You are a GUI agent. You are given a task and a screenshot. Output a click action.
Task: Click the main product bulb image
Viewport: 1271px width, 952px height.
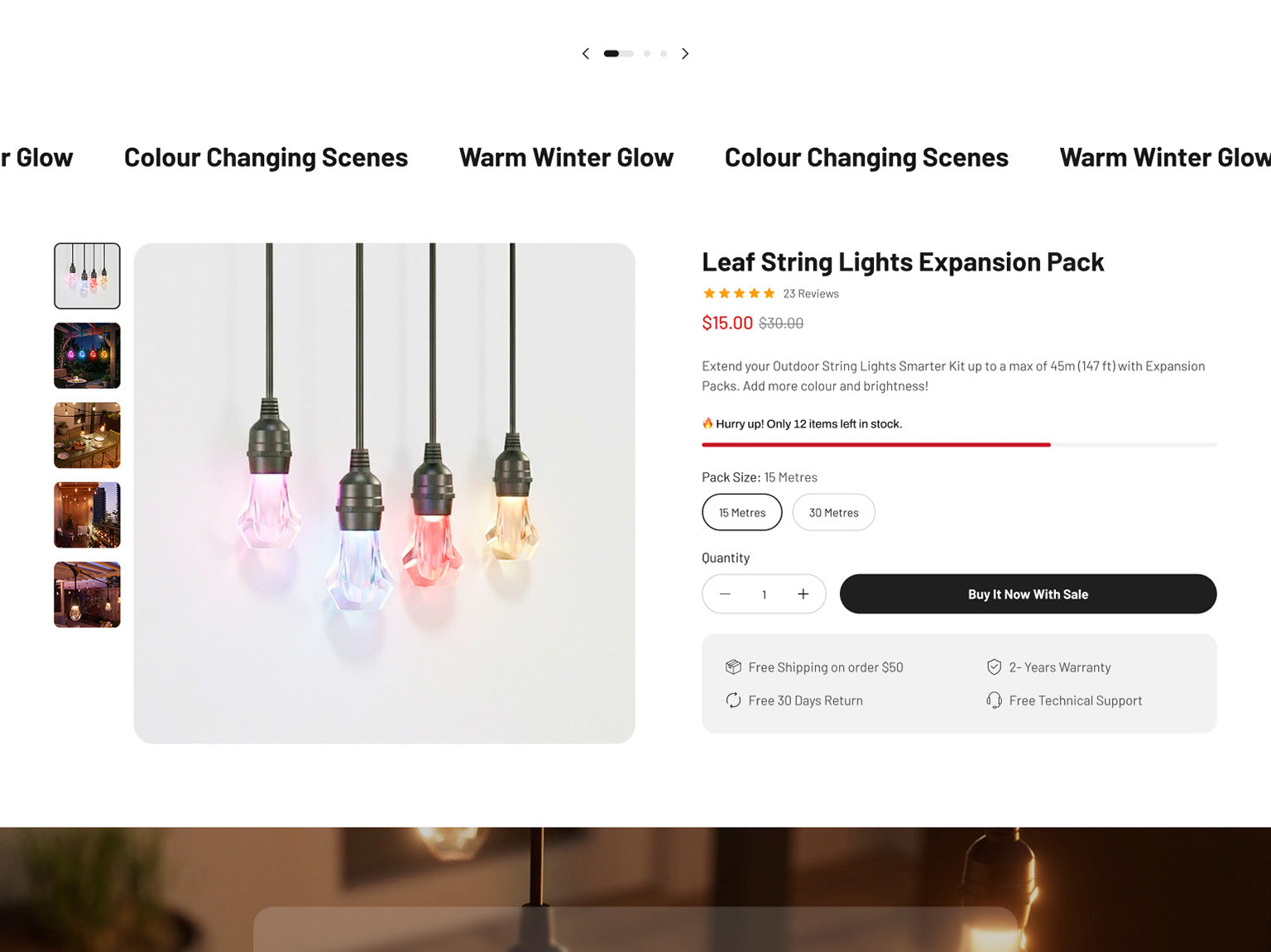coord(384,493)
